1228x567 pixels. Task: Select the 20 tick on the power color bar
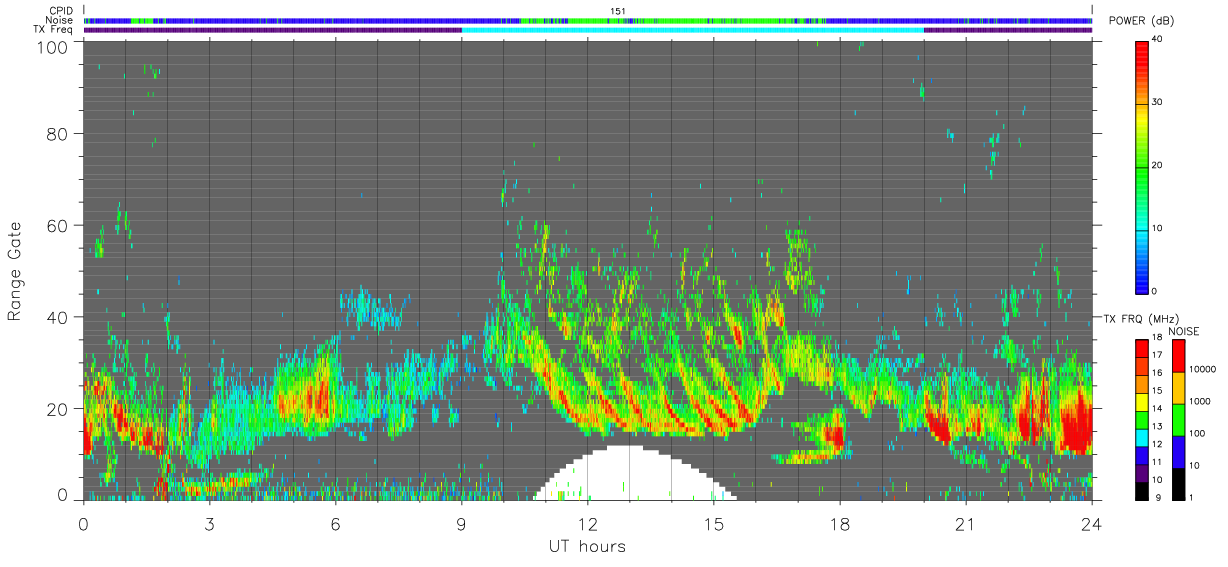[1158, 165]
